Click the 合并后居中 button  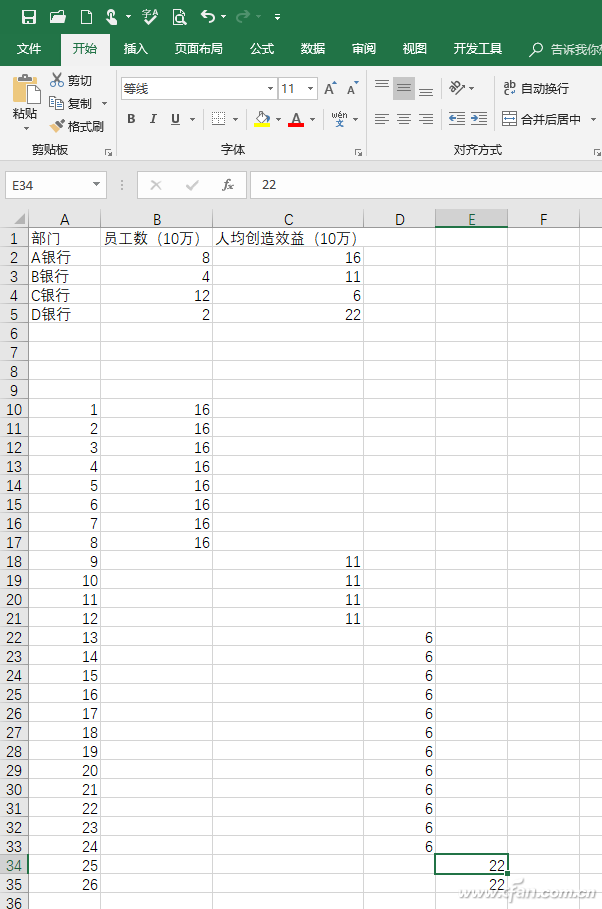542,119
